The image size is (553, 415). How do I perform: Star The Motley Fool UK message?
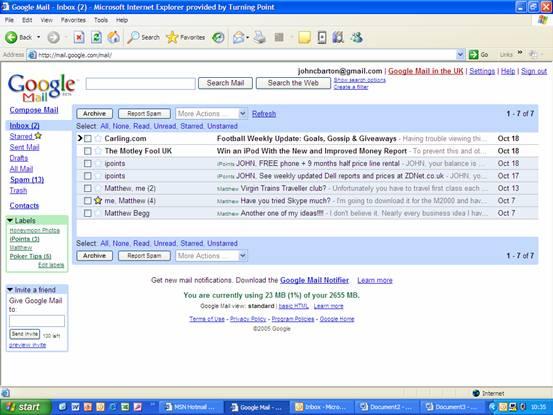click(x=98, y=151)
